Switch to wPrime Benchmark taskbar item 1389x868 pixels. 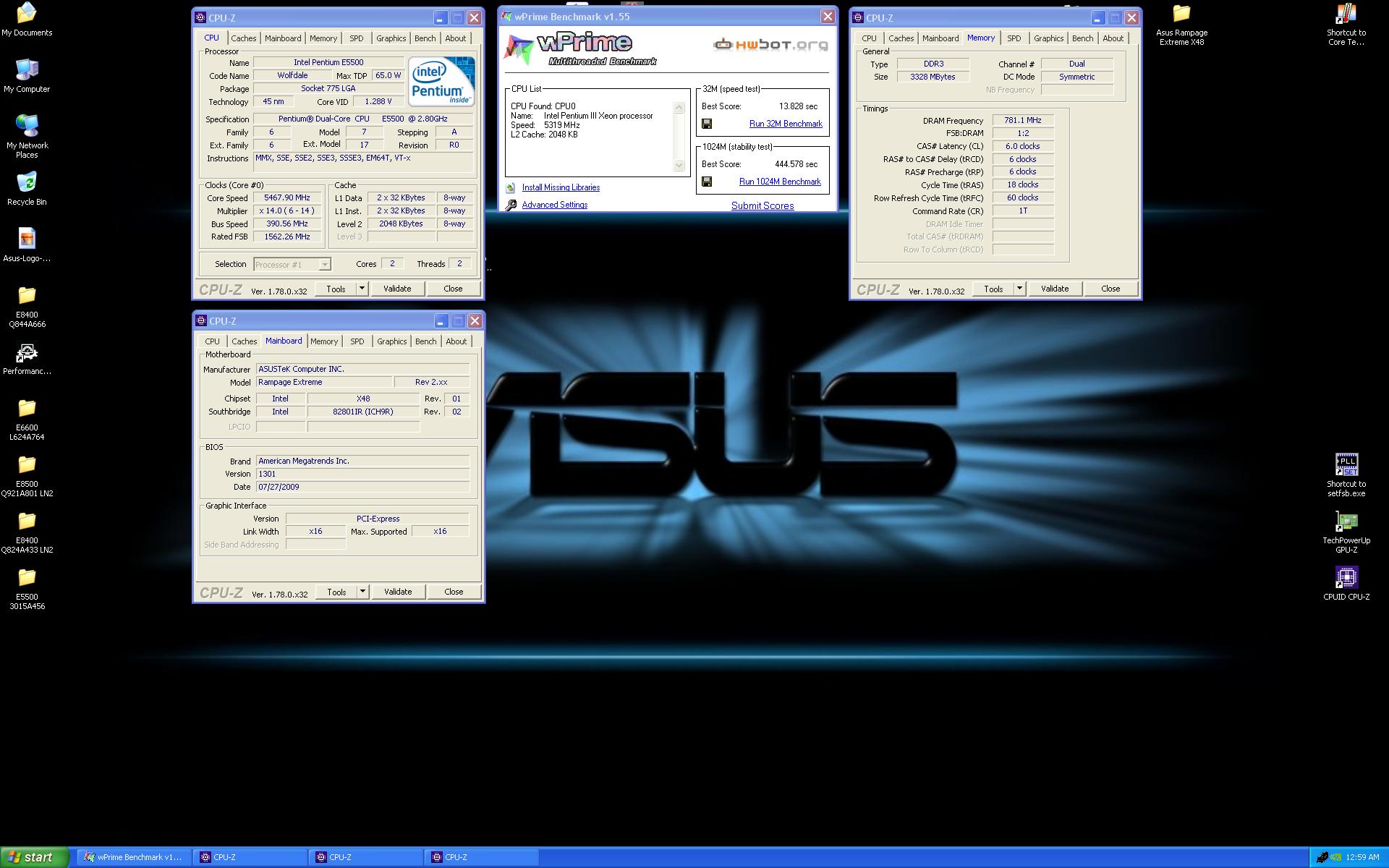coord(133,857)
